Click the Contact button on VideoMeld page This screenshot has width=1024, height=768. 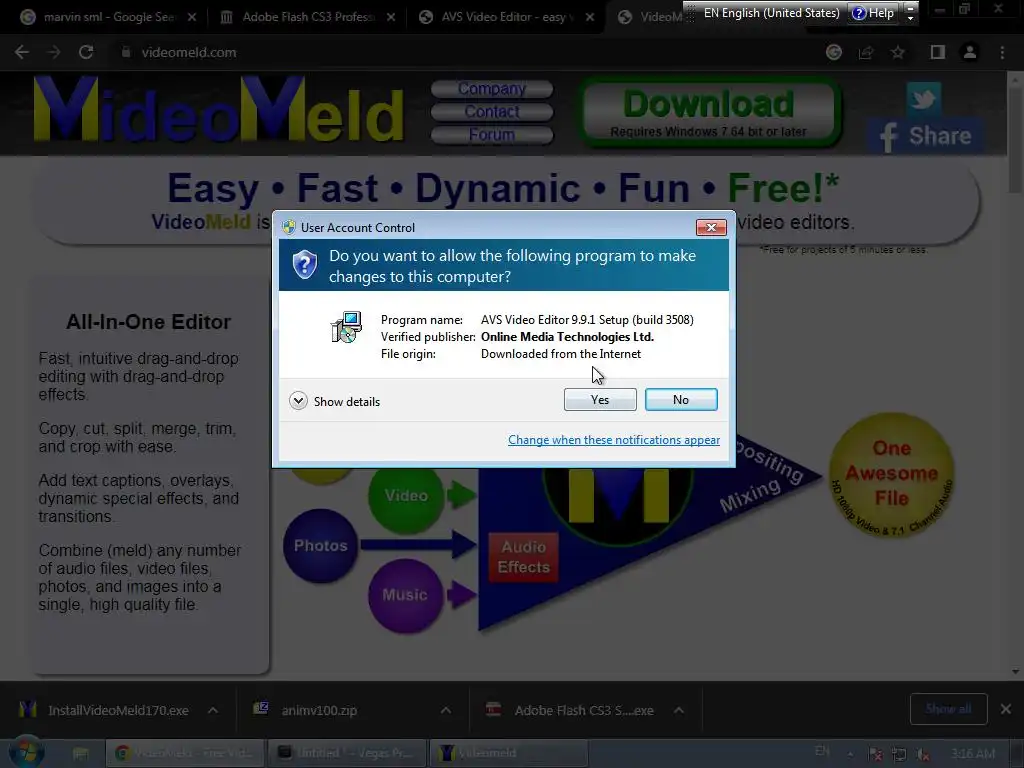(x=492, y=112)
